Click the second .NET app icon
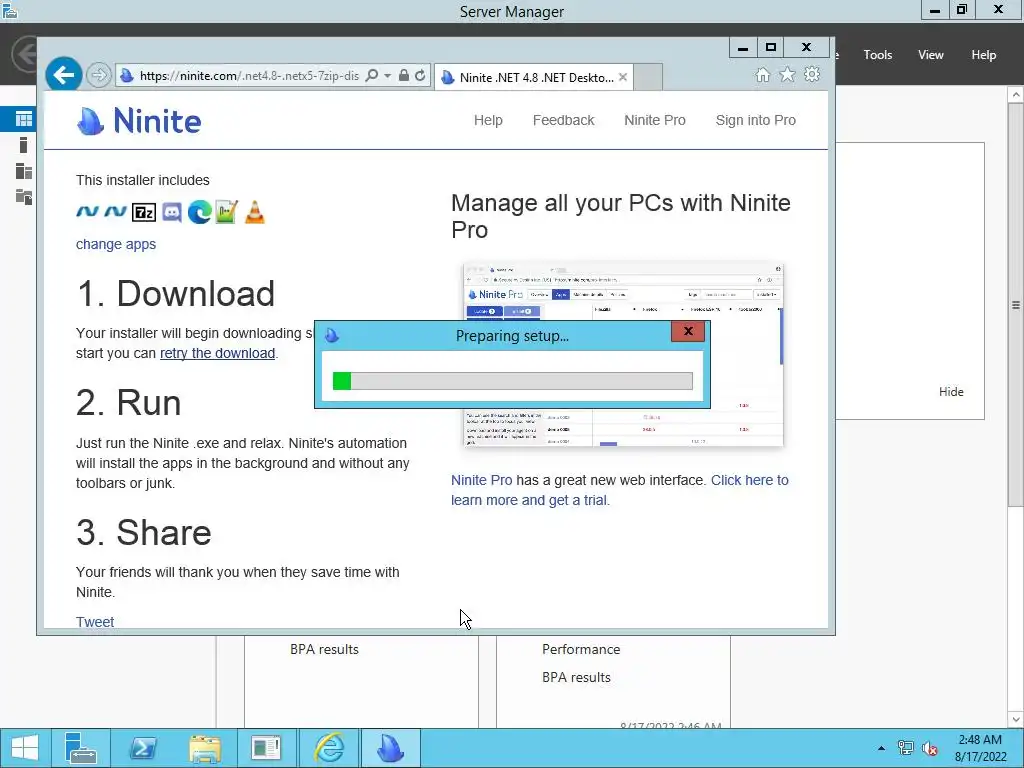 pos(116,212)
